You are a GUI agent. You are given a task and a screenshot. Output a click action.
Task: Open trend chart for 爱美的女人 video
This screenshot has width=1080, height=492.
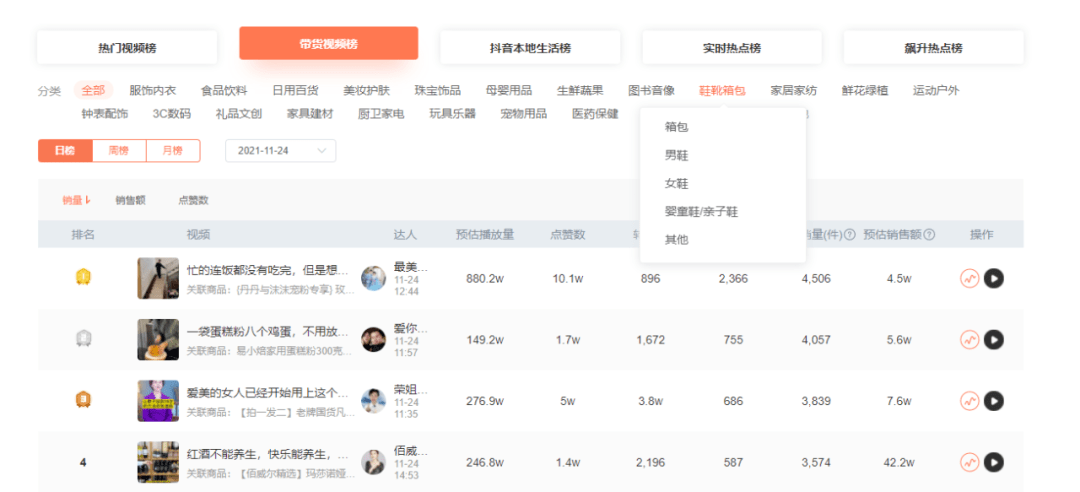coord(970,400)
